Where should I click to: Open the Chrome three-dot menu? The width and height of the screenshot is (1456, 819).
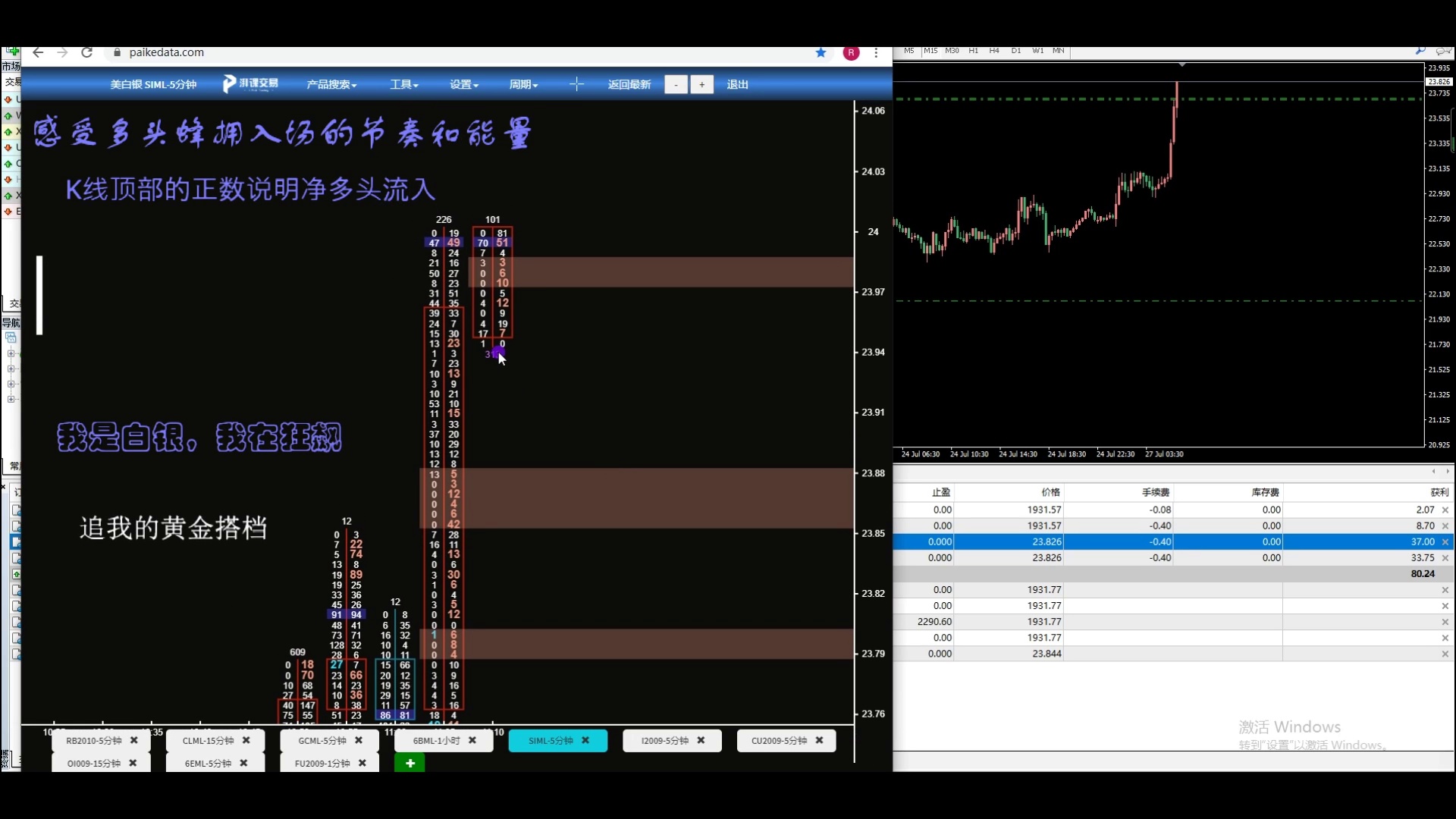point(876,52)
